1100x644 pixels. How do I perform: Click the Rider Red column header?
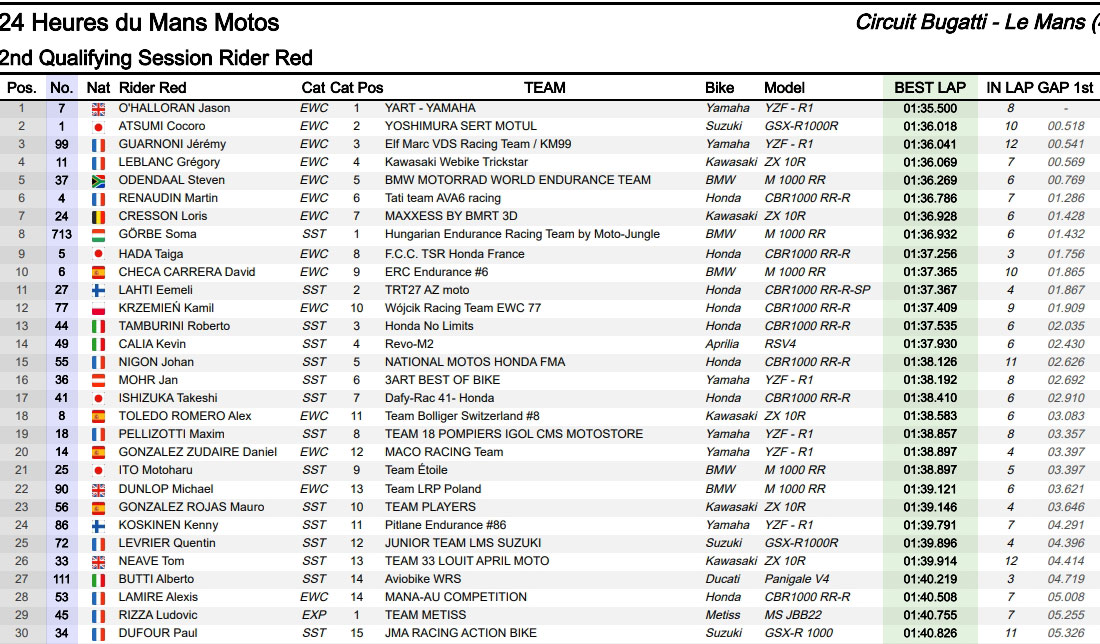[152, 88]
